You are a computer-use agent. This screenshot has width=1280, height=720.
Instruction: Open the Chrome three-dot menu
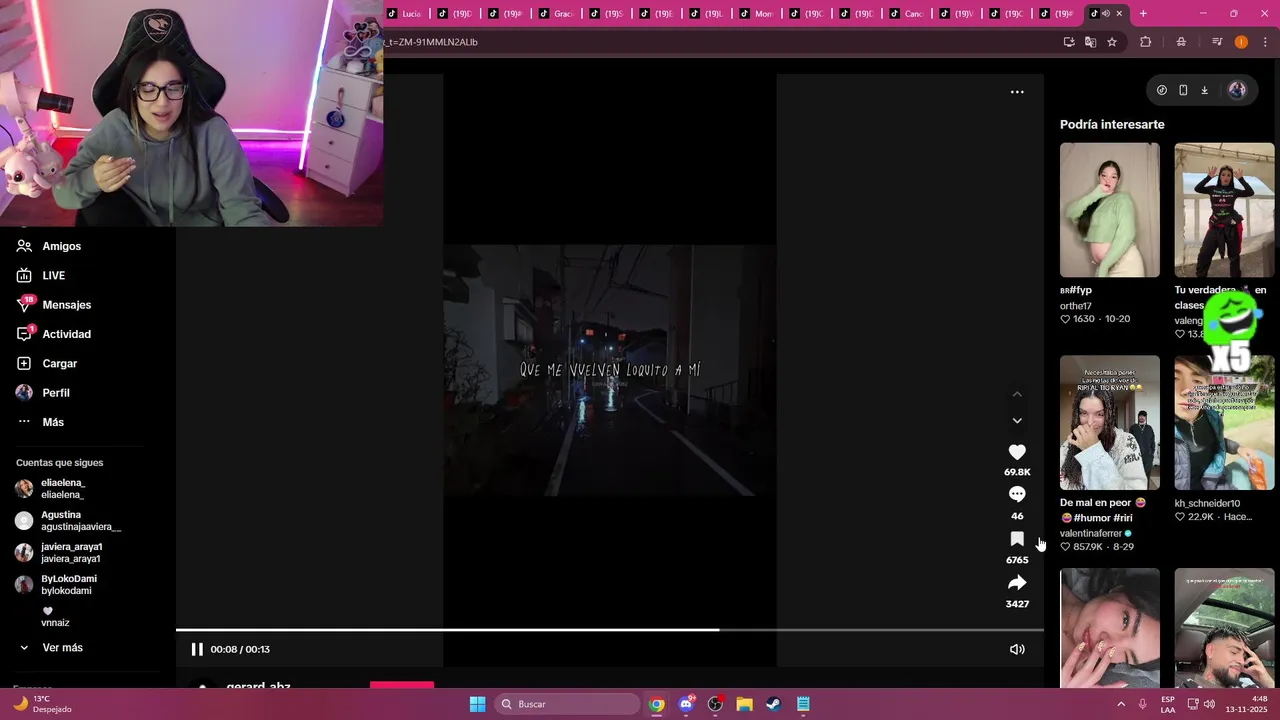[x=1266, y=42]
